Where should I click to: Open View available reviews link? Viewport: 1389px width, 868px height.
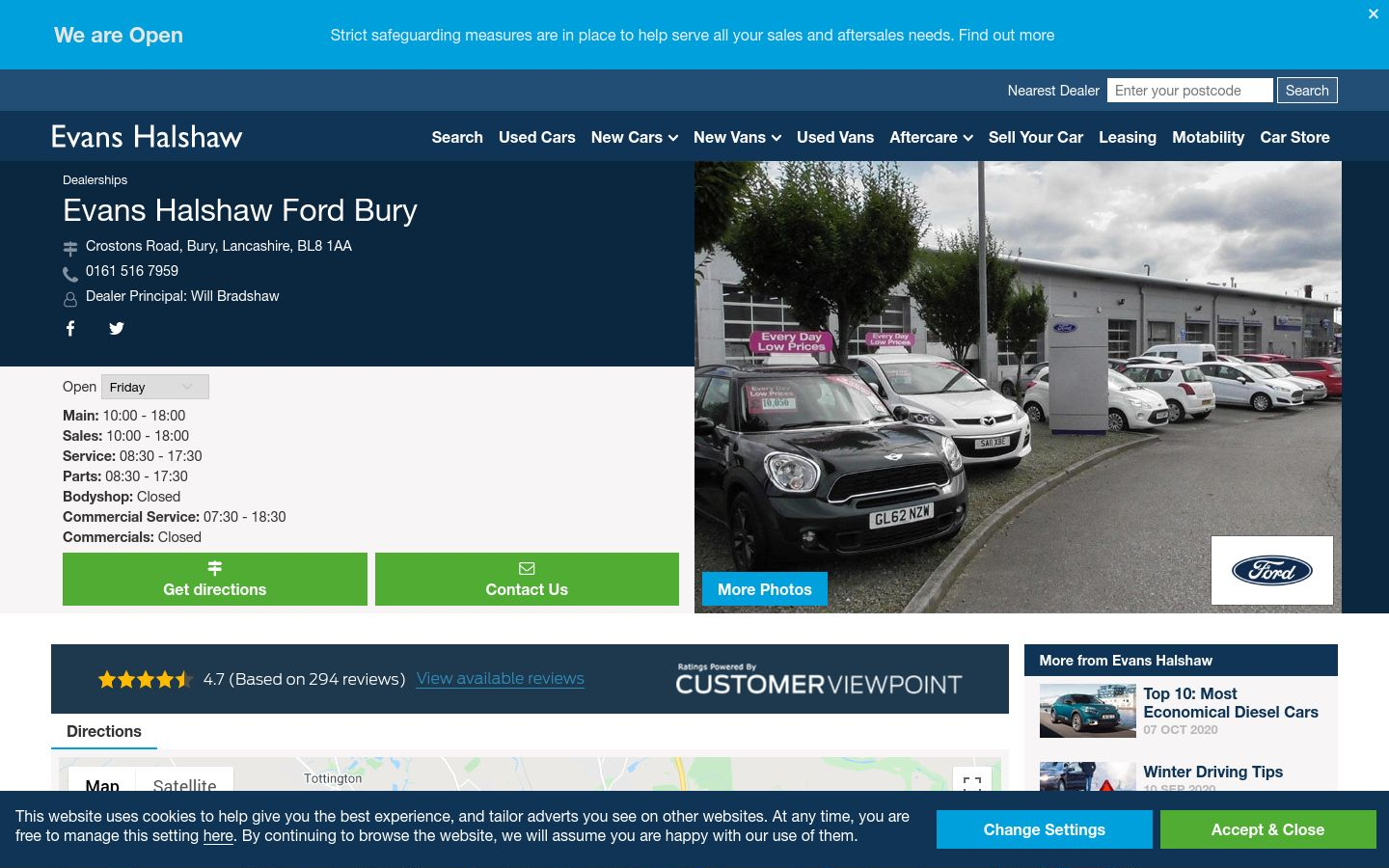pos(501,679)
